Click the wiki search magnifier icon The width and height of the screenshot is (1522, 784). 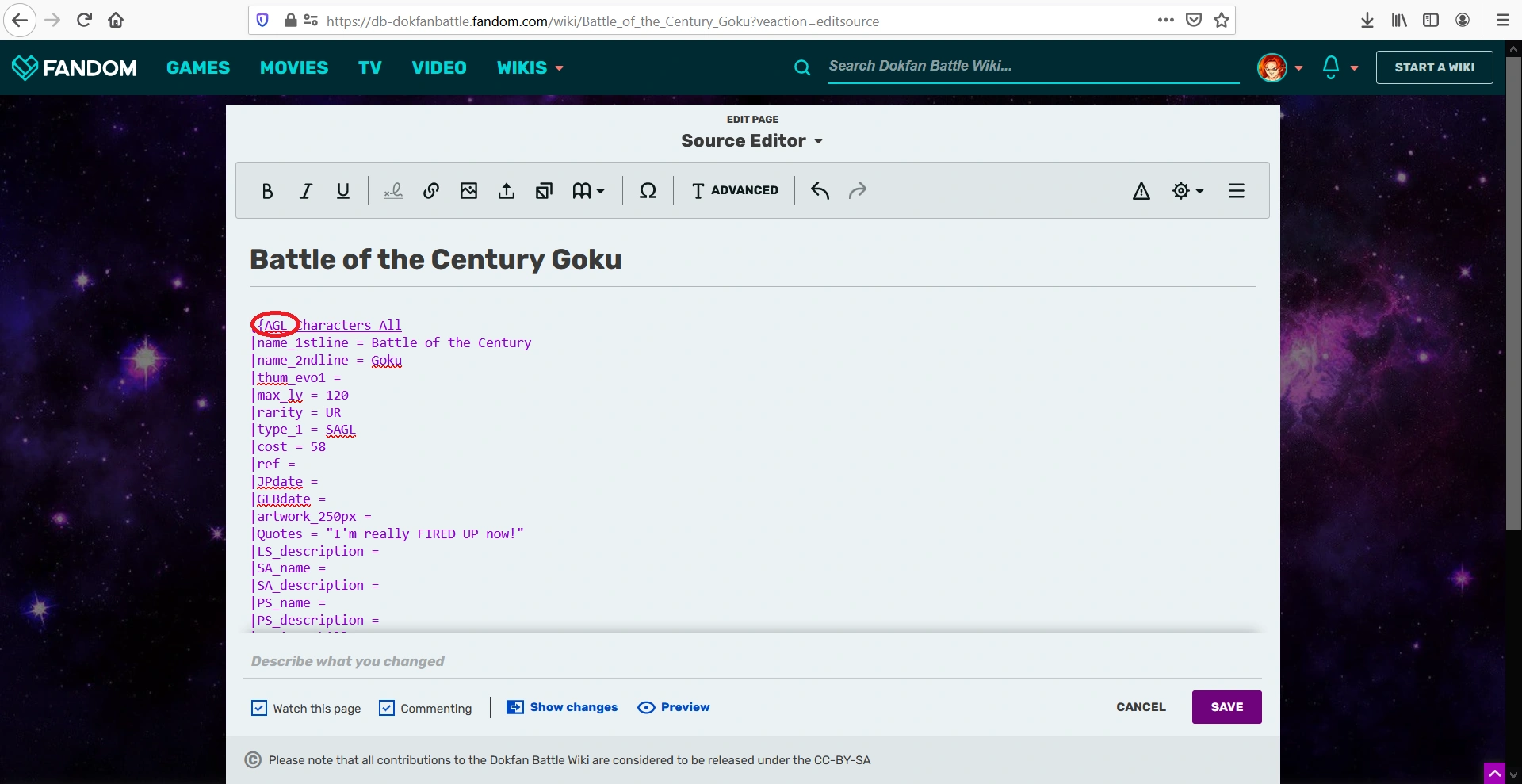click(x=802, y=68)
